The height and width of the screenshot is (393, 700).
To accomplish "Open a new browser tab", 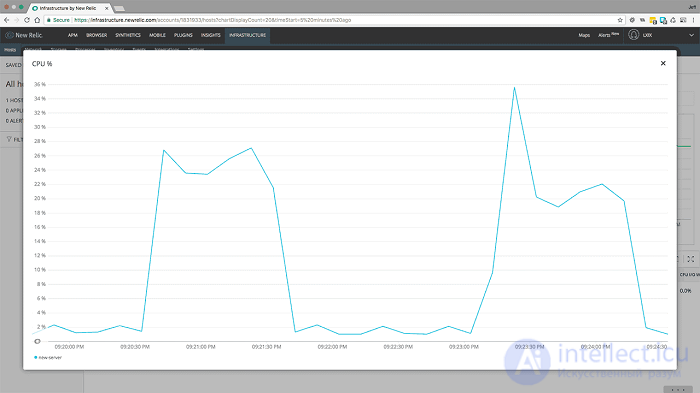I will tap(119, 8).
